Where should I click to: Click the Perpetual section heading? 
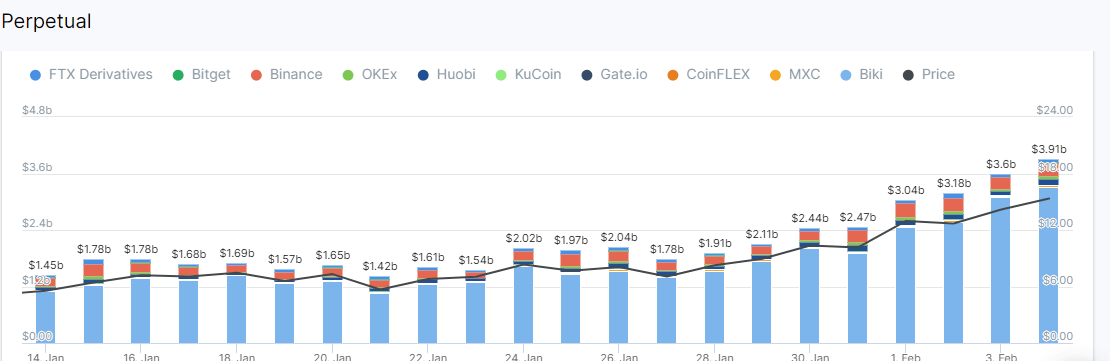(x=47, y=21)
